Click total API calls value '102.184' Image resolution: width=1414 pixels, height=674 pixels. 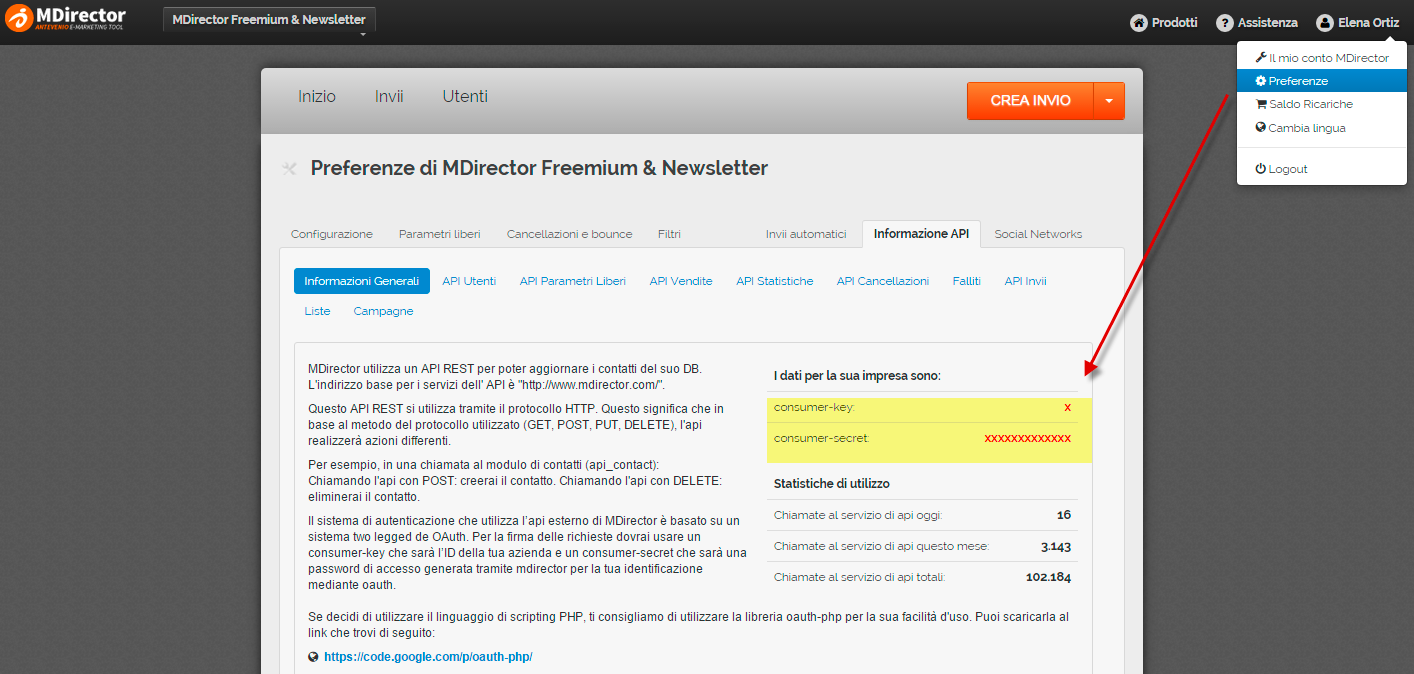click(1048, 577)
